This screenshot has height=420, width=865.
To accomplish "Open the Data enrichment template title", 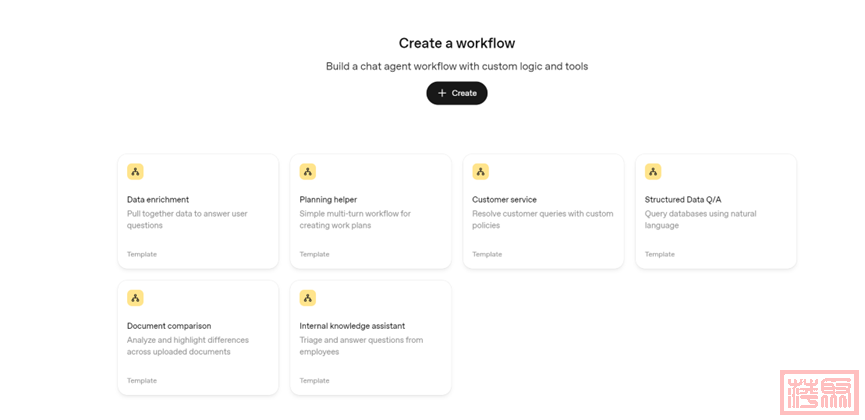I will pyautogui.click(x=158, y=199).
